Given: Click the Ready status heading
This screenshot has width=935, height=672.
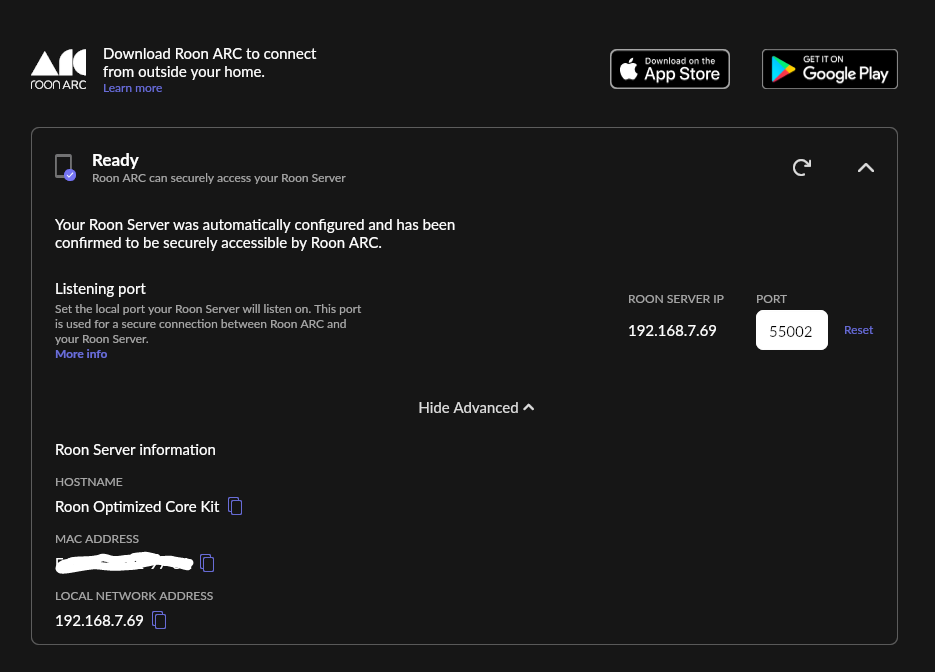Looking at the screenshot, I should point(115,160).
